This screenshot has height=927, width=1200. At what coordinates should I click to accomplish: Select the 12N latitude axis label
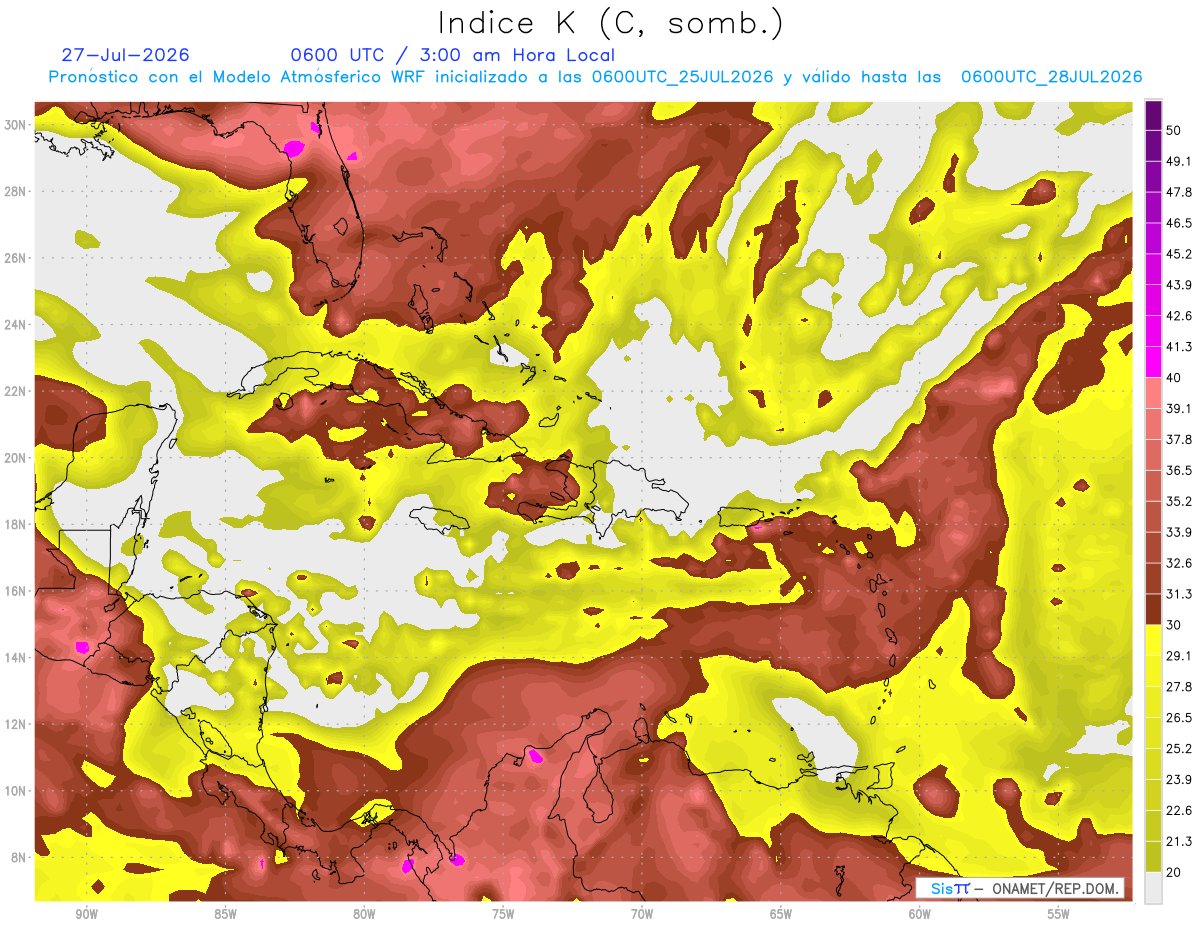coord(16,724)
